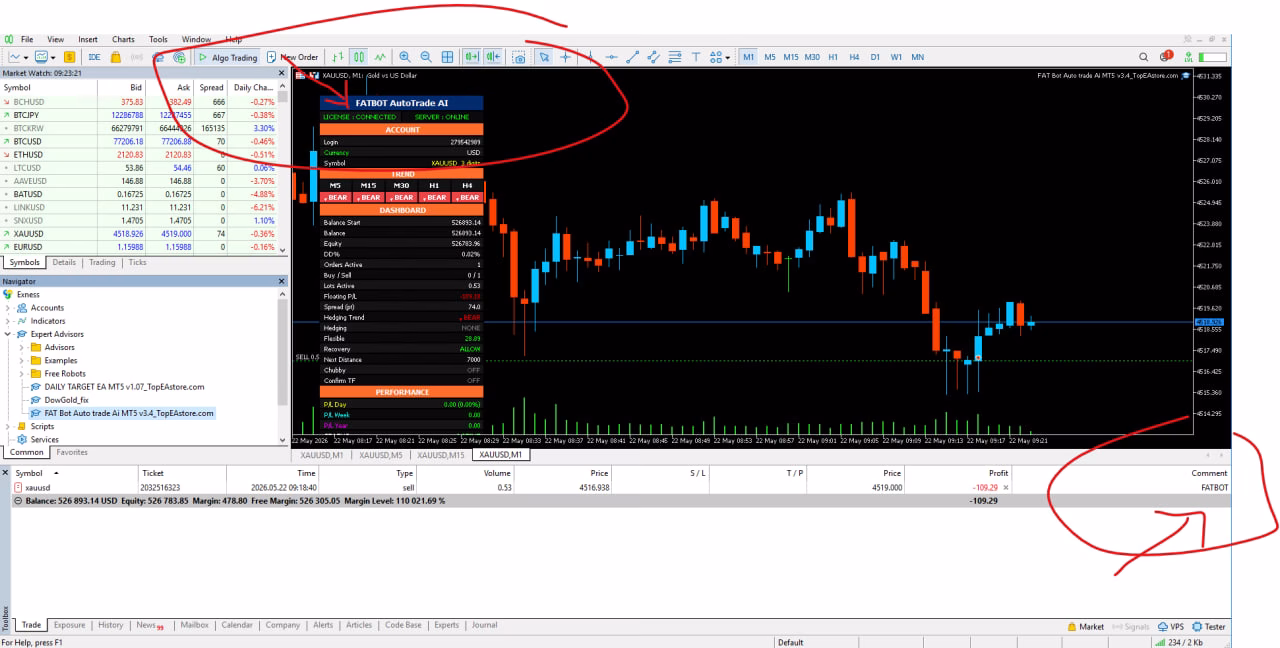Select the D1 timeframe
The image size is (1280, 648).
(875, 57)
